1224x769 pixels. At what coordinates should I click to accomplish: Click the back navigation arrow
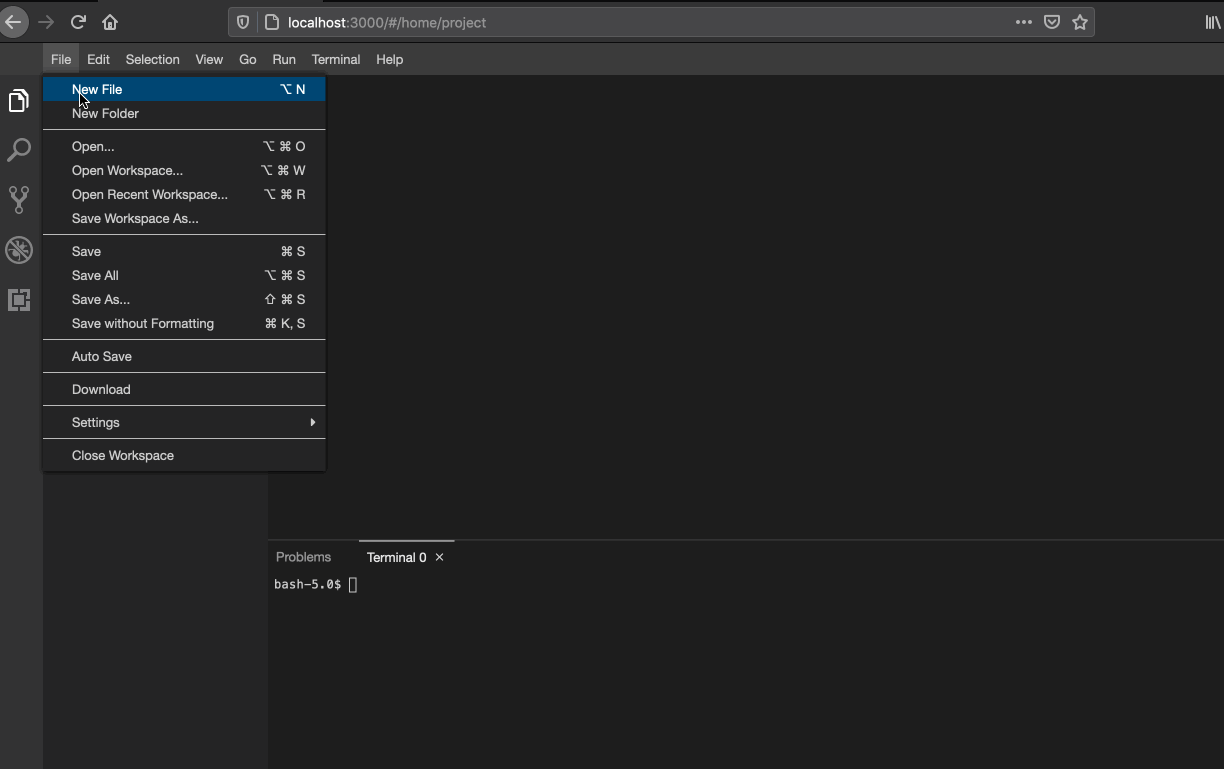point(14,22)
